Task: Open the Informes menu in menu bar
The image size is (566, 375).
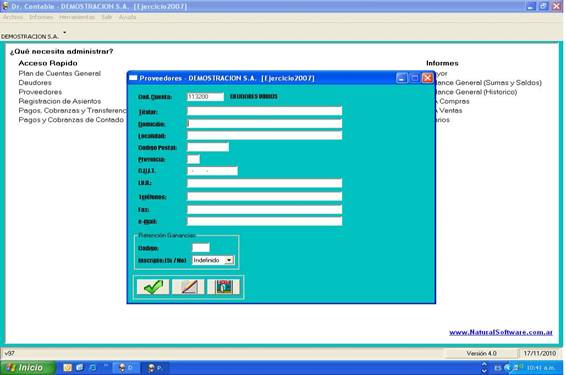Action: click(x=41, y=17)
